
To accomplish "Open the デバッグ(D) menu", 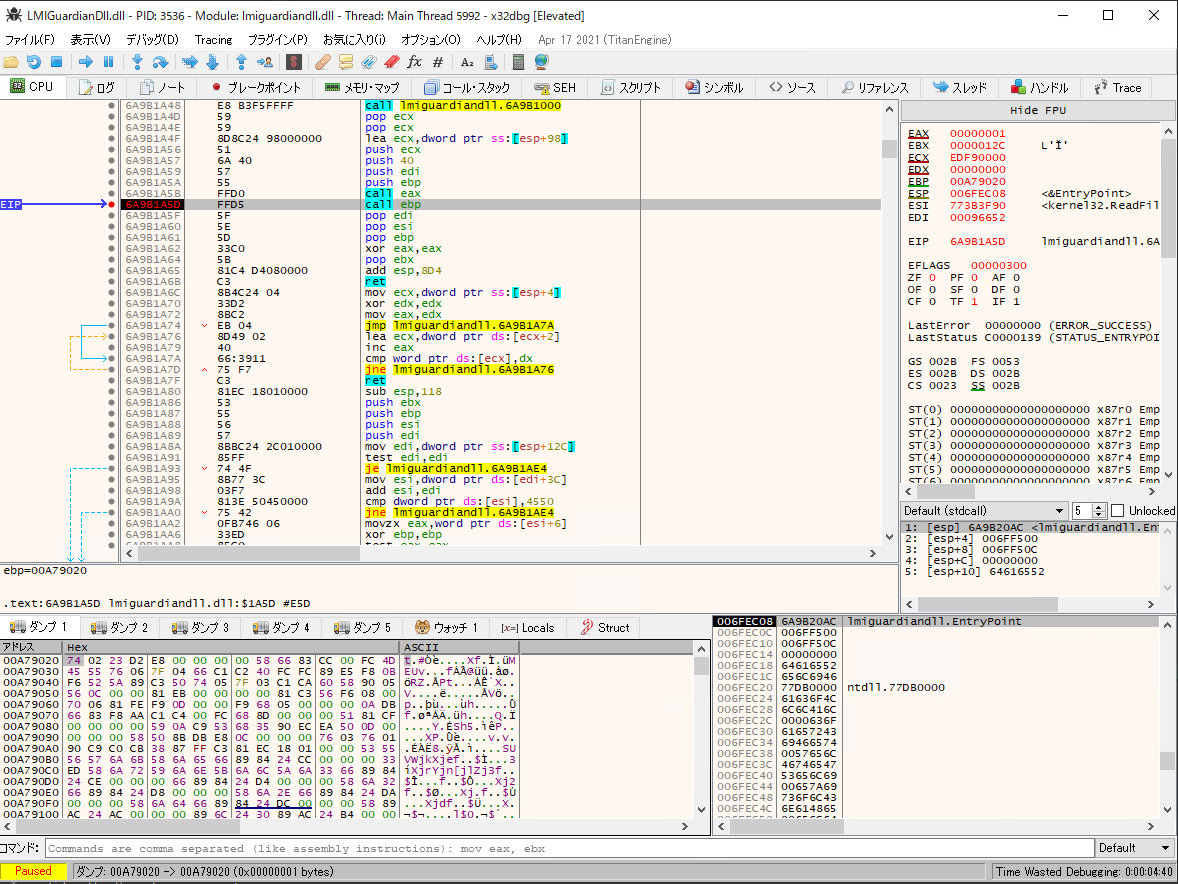I will tap(153, 40).
